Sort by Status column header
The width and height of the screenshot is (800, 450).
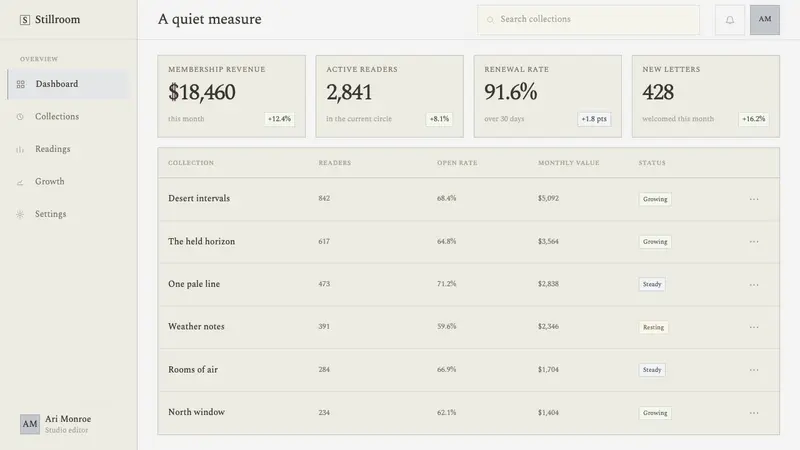652,163
